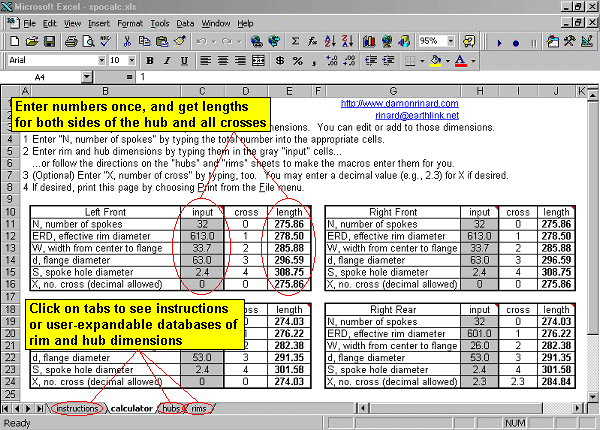Screen dimensions: 600x430
Task: Open the 95% zoom dropdown
Action: point(451,41)
